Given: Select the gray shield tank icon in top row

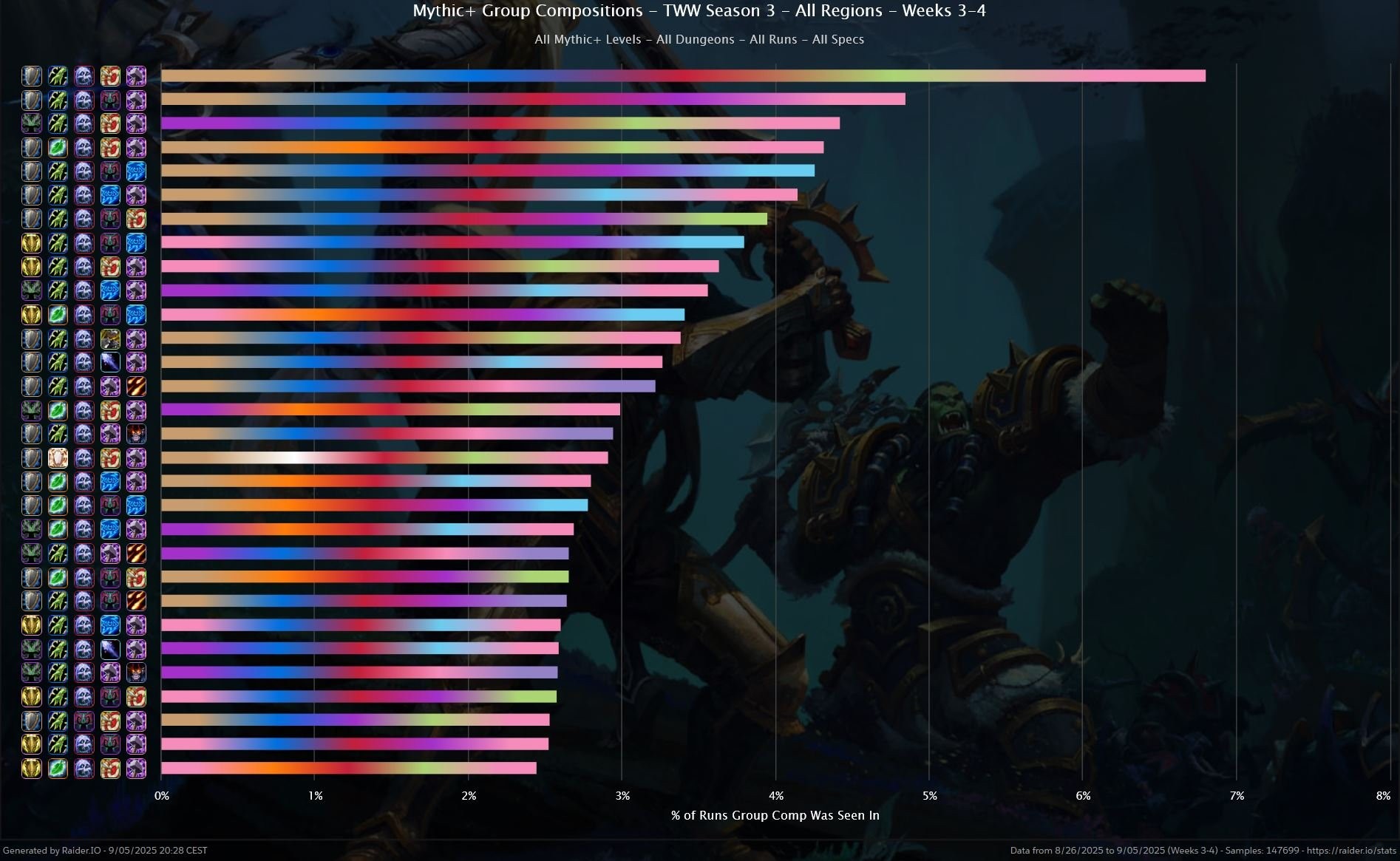Looking at the screenshot, I should click(32, 76).
